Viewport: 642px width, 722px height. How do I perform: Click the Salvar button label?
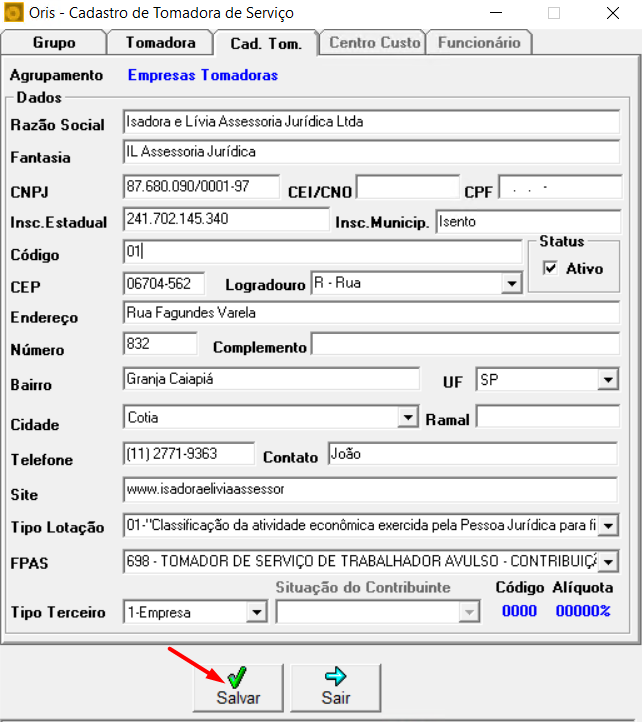(238, 698)
